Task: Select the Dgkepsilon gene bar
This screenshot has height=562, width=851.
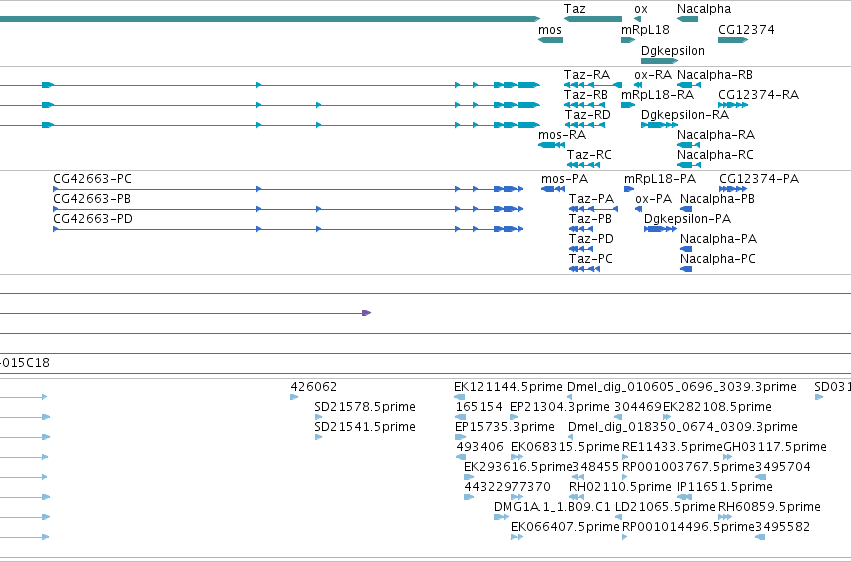Action: point(659,61)
